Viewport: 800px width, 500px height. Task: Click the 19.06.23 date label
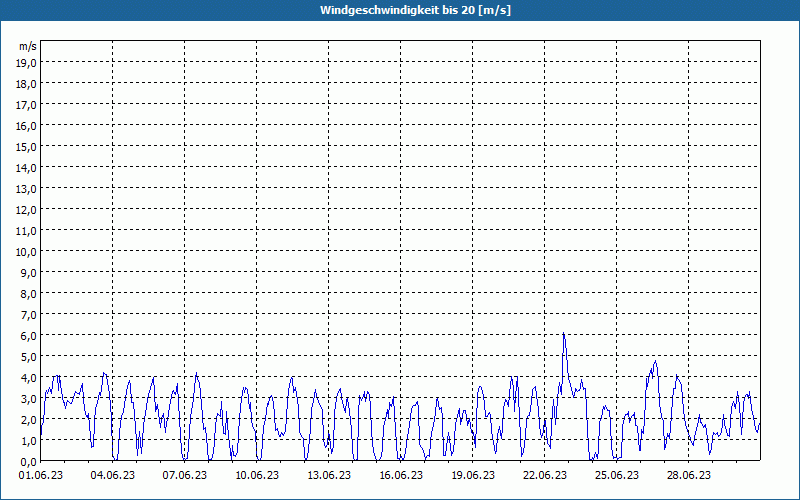coord(473,476)
